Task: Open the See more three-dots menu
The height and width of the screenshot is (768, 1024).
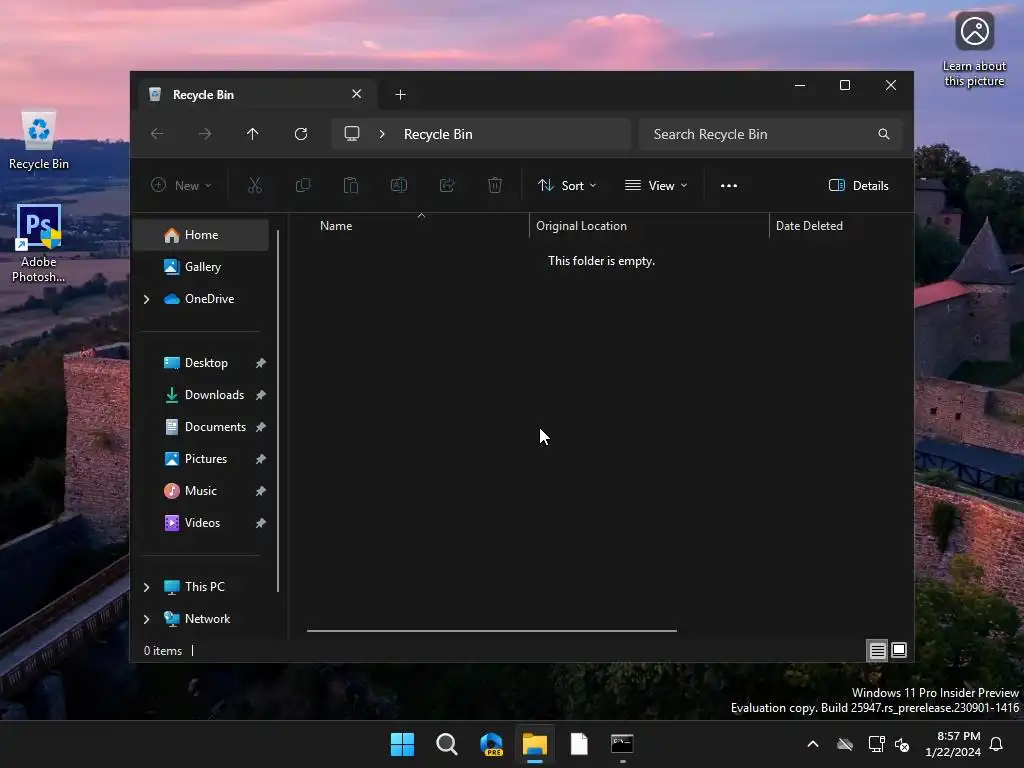Action: point(729,185)
